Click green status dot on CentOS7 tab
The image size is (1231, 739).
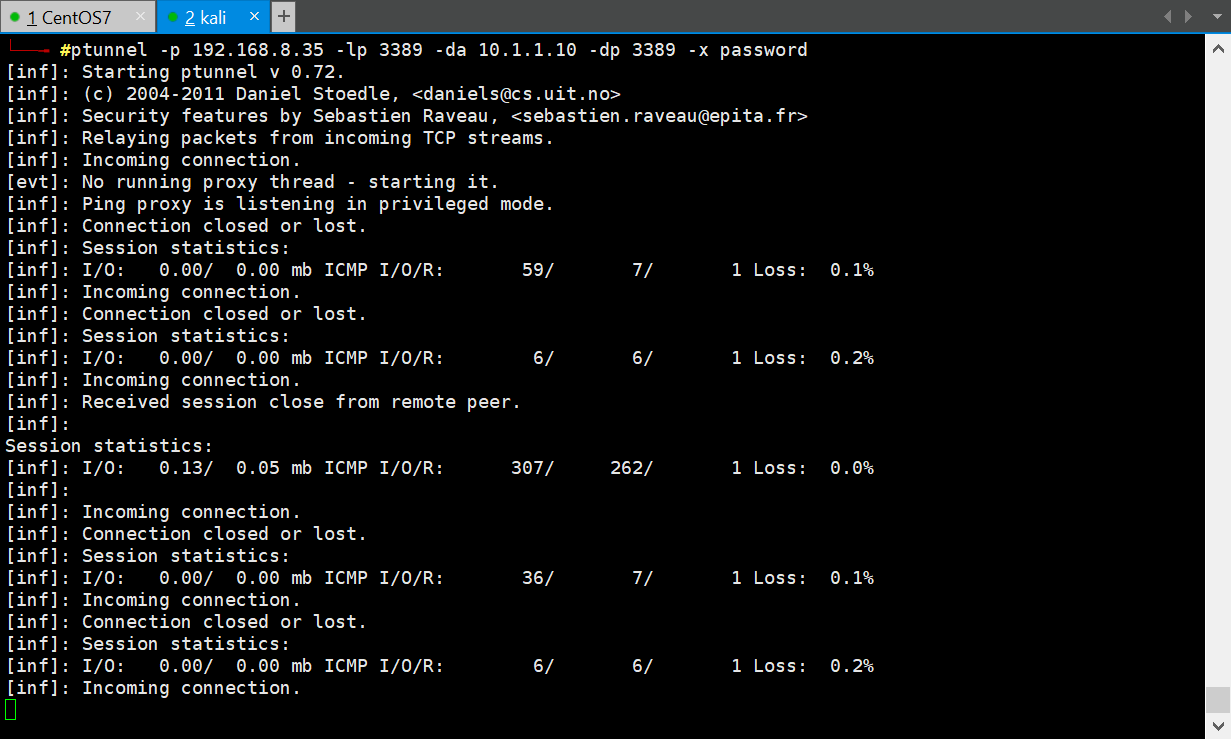(15, 18)
